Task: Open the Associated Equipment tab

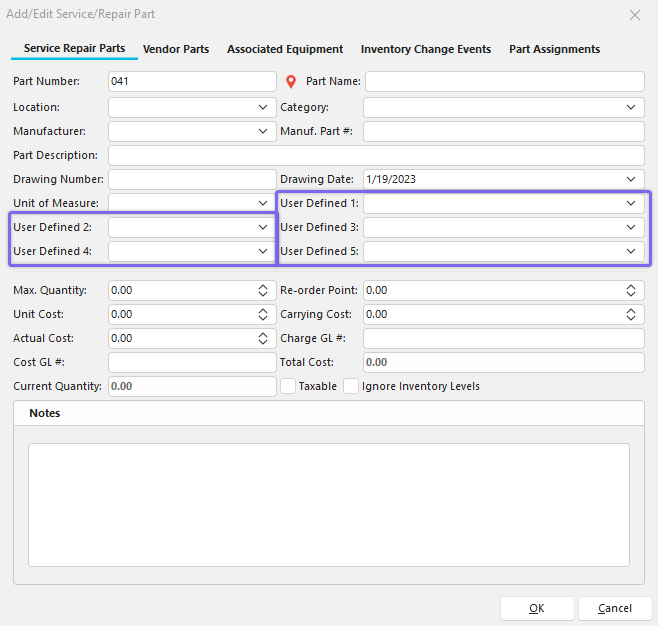Action: 285,49
